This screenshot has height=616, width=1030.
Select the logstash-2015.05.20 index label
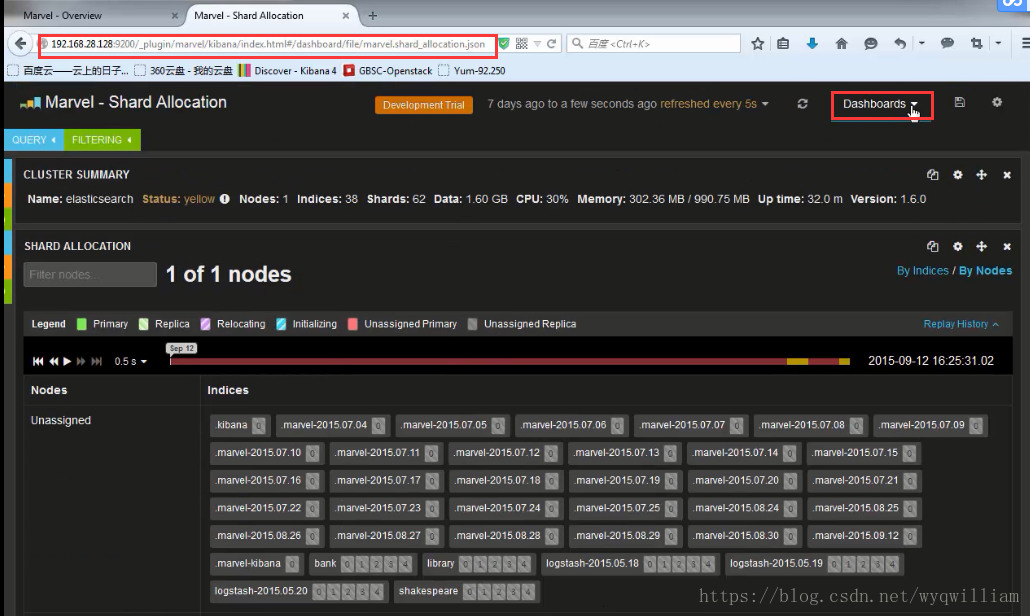(x=261, y=591)
